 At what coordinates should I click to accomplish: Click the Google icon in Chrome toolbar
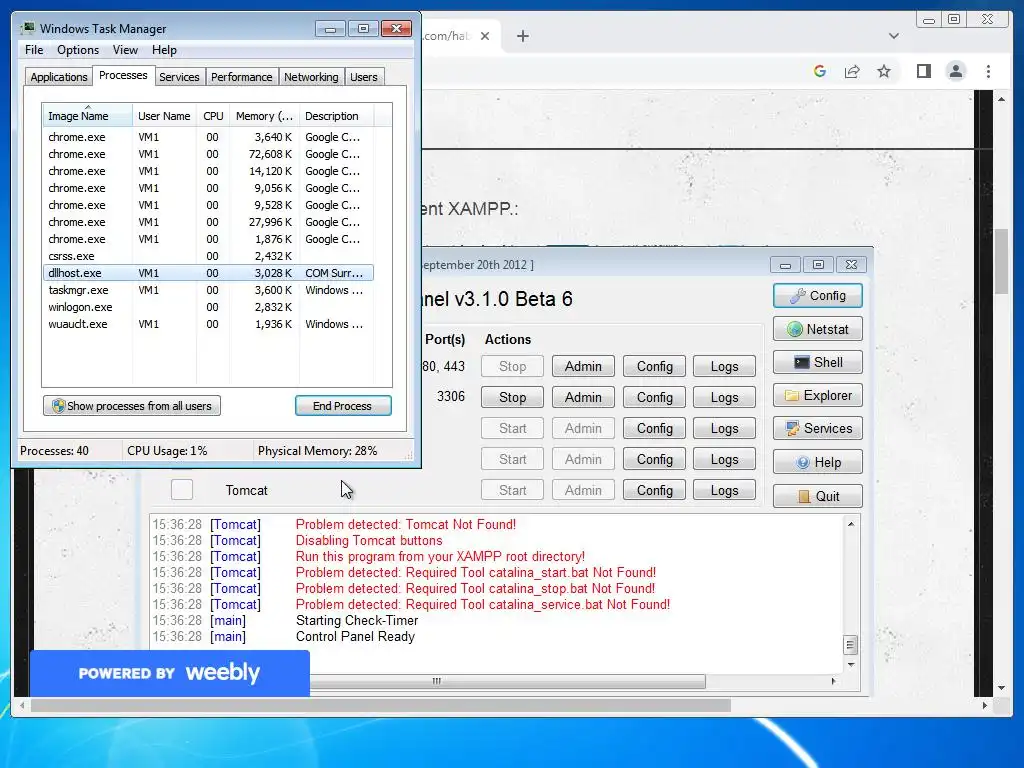coord(820,71)
